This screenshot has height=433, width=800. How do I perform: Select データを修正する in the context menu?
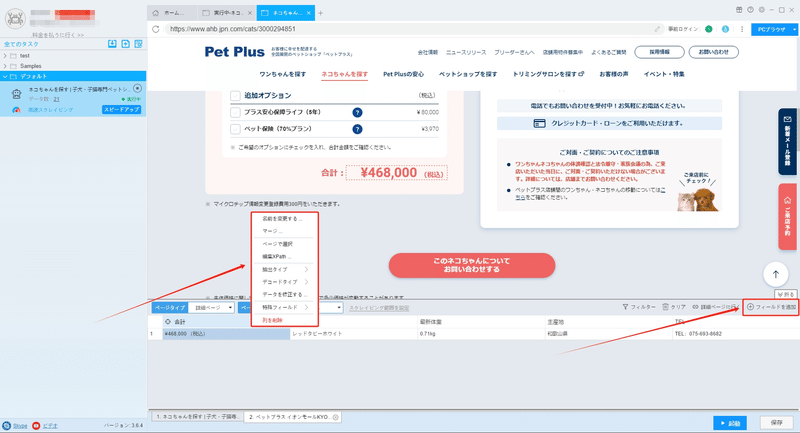(x=285, y=295)
